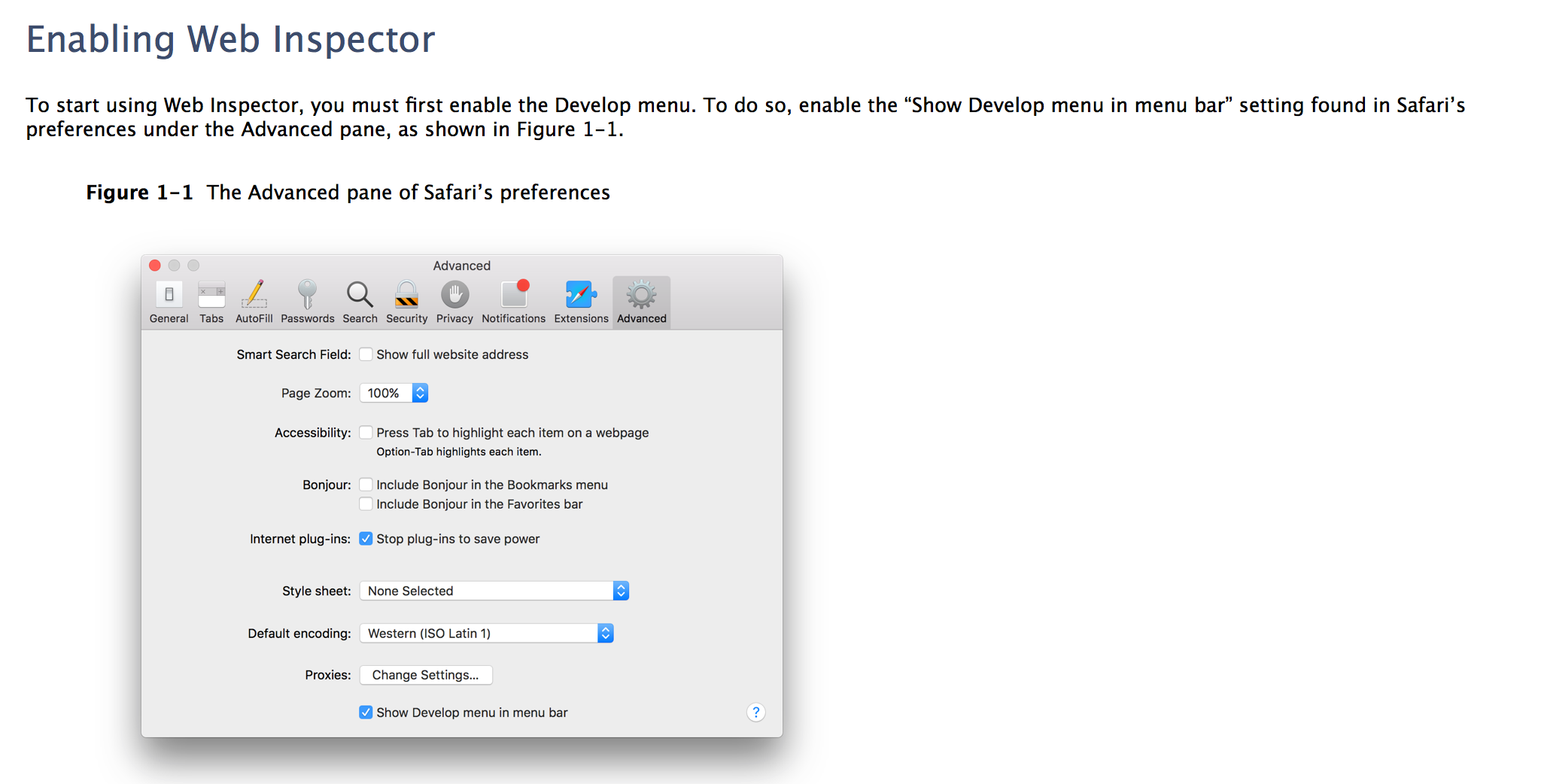Open the Notifications preferences pane
The height and width of the screenshot is (784, 1544).
click(514, 302)
